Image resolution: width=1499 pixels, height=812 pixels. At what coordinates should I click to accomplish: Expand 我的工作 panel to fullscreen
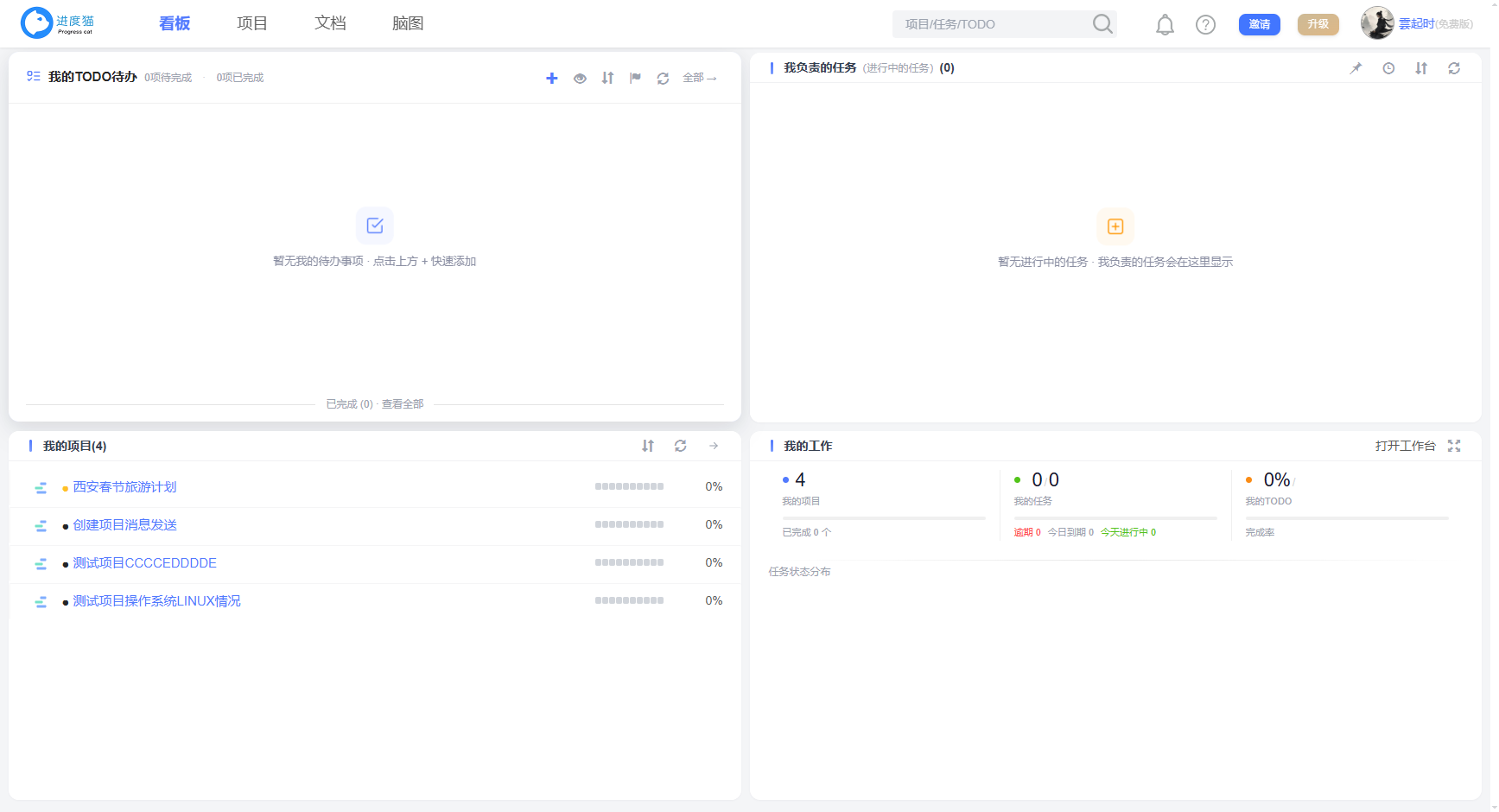(1454, 446)
